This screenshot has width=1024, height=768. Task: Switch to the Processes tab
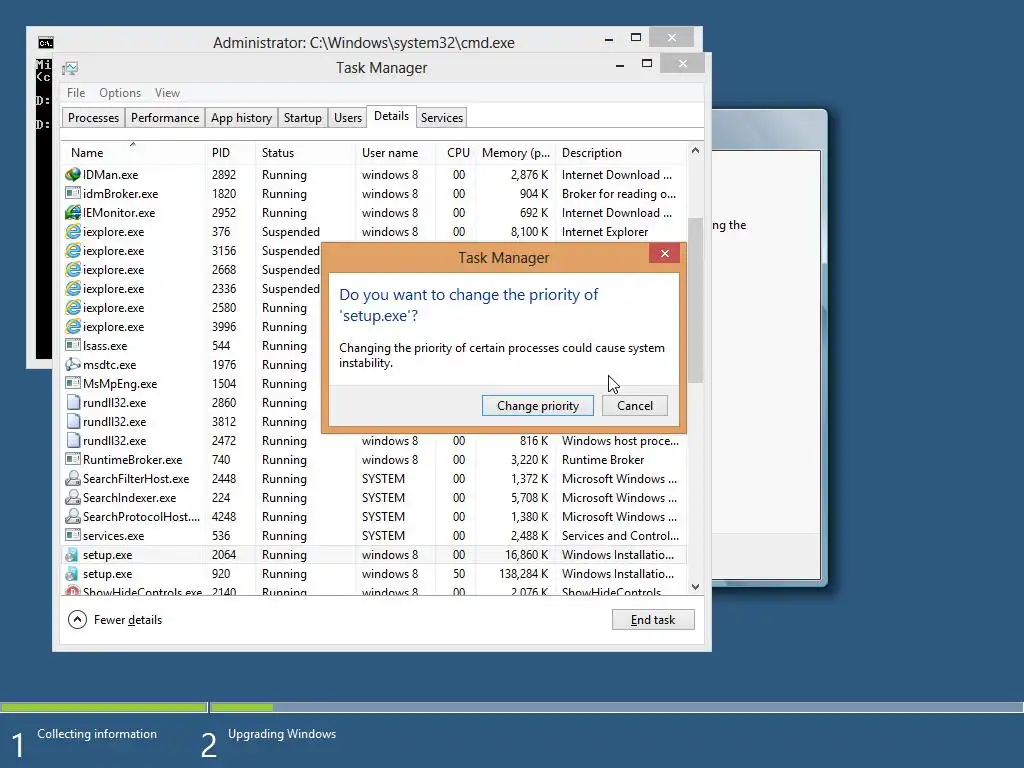pos(93,118)
